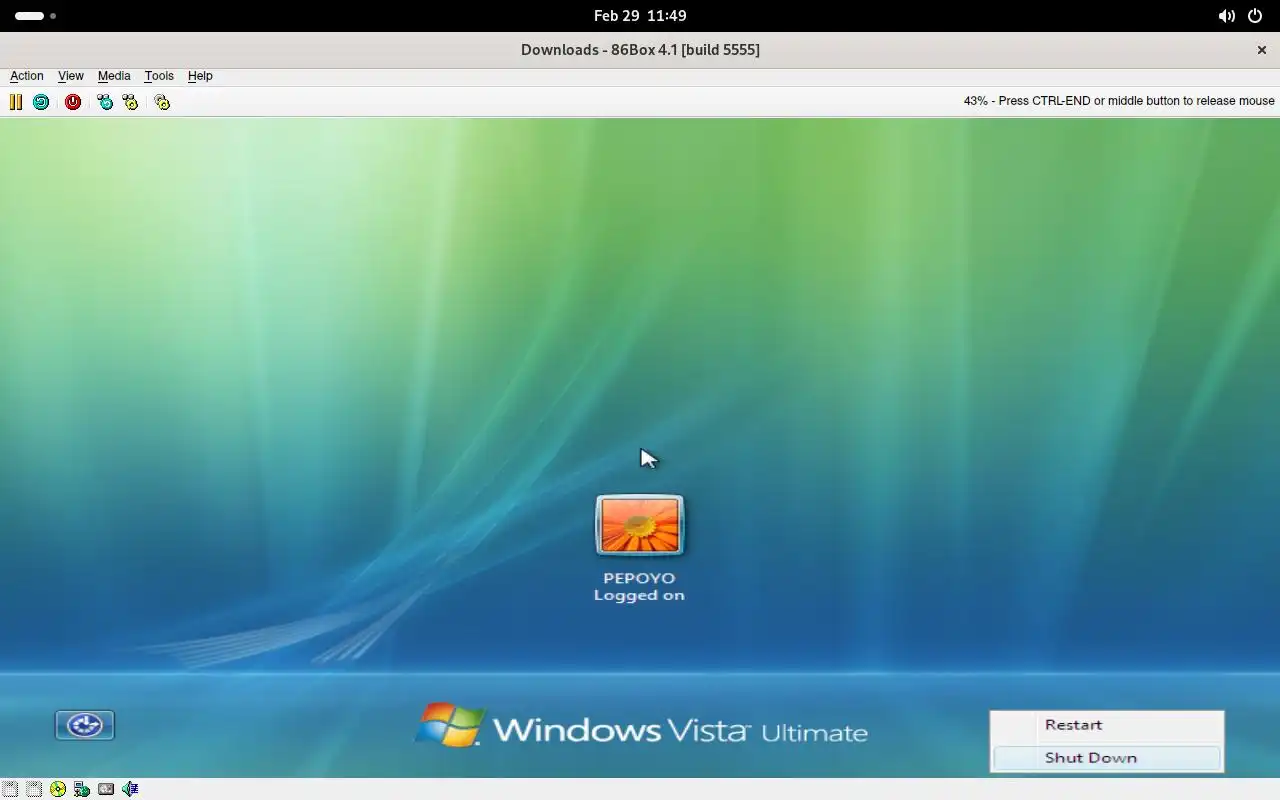Close the 86Box window
The width and height of the screenshot is (1280, 800).
pos(1262,50)
